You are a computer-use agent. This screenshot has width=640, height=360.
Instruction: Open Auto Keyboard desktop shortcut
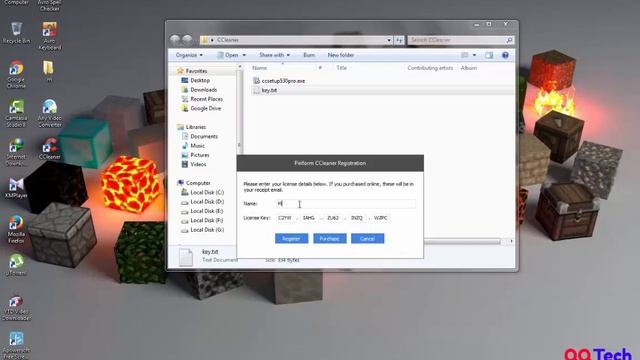50,36
